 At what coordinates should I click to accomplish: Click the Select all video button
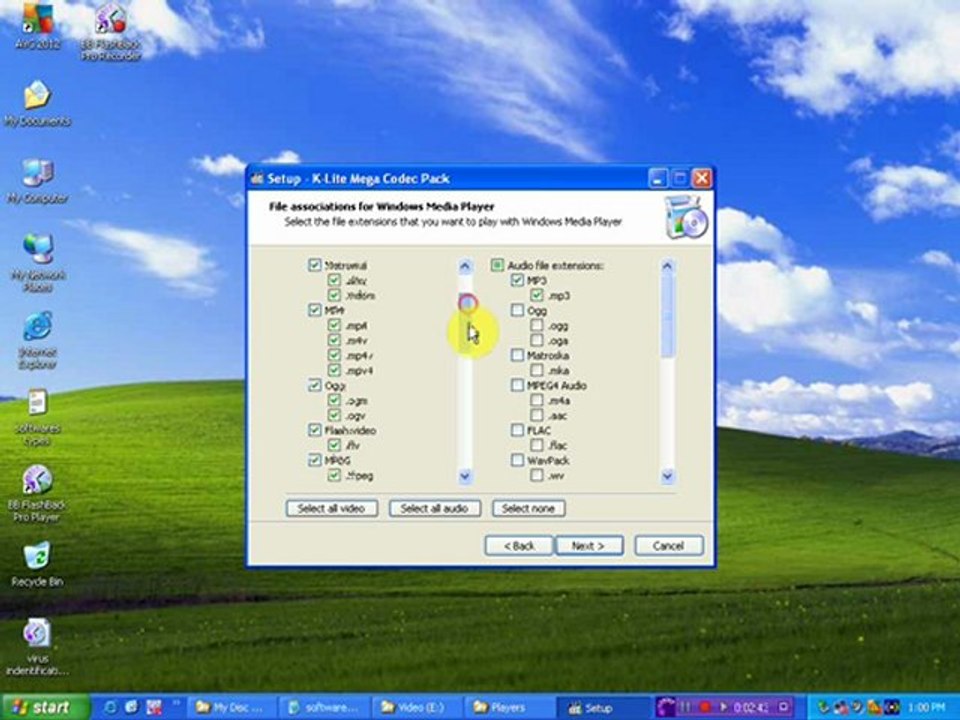(331, 508)
